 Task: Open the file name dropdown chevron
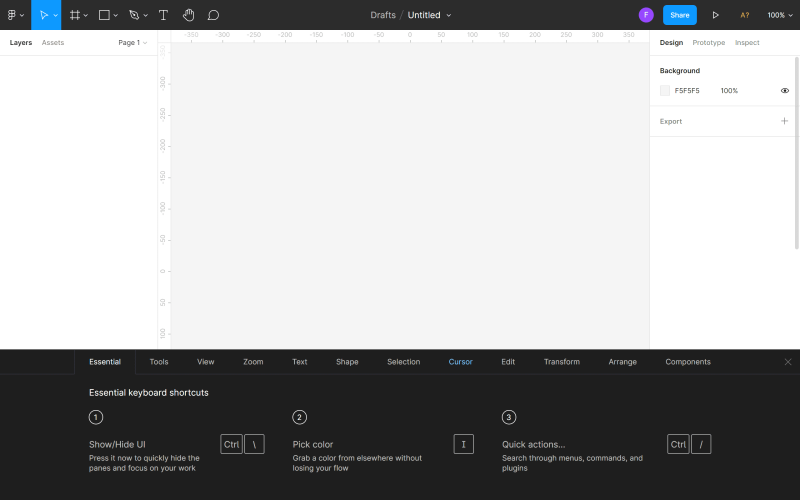[x=449, y=15]
